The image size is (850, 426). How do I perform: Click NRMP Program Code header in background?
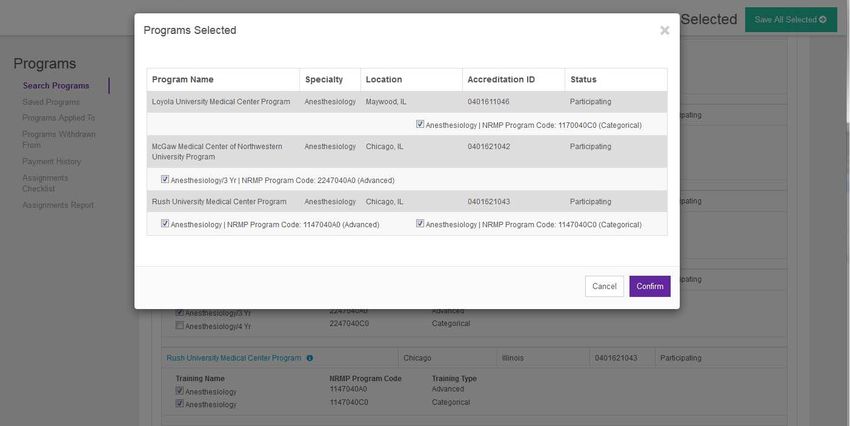pos(365,379)
